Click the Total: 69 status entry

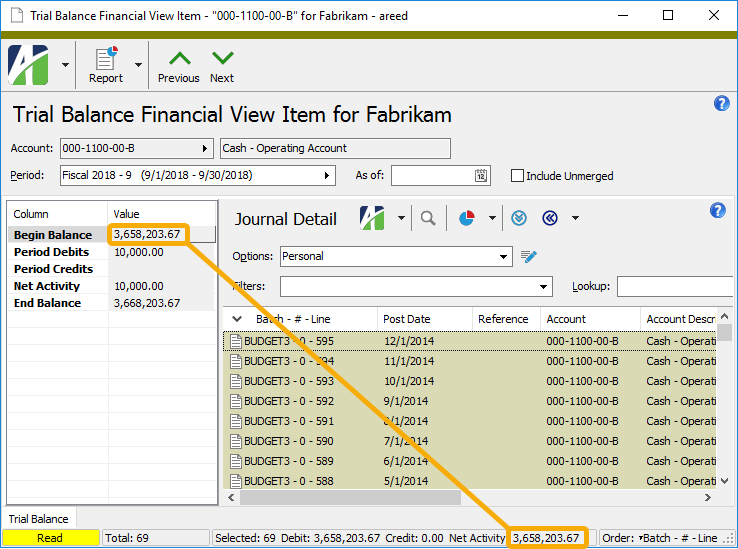pos(155,538)
